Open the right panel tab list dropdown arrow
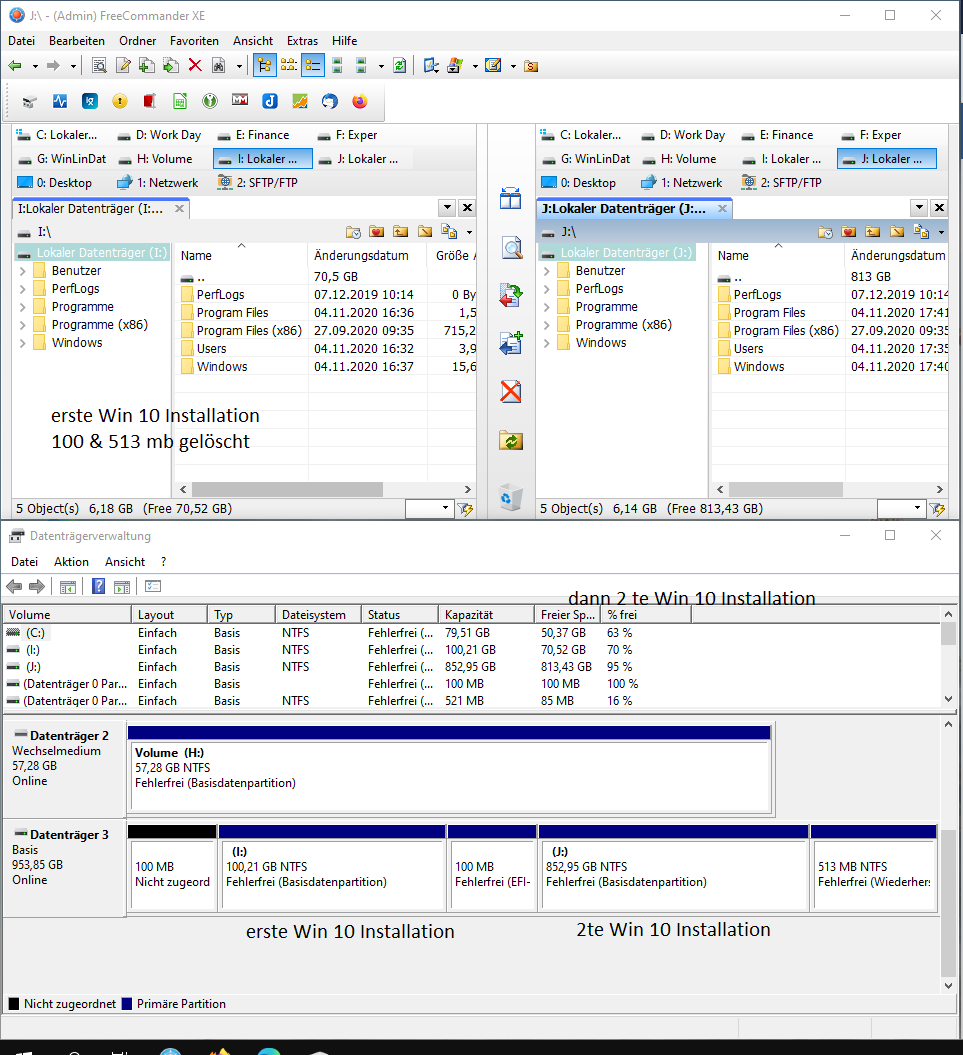The image size is (963, 1055). coord(919,208)
